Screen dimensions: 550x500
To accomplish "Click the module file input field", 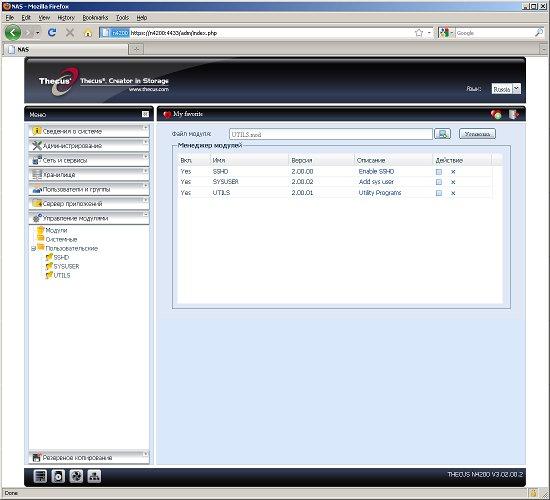I will coord(330,134).
